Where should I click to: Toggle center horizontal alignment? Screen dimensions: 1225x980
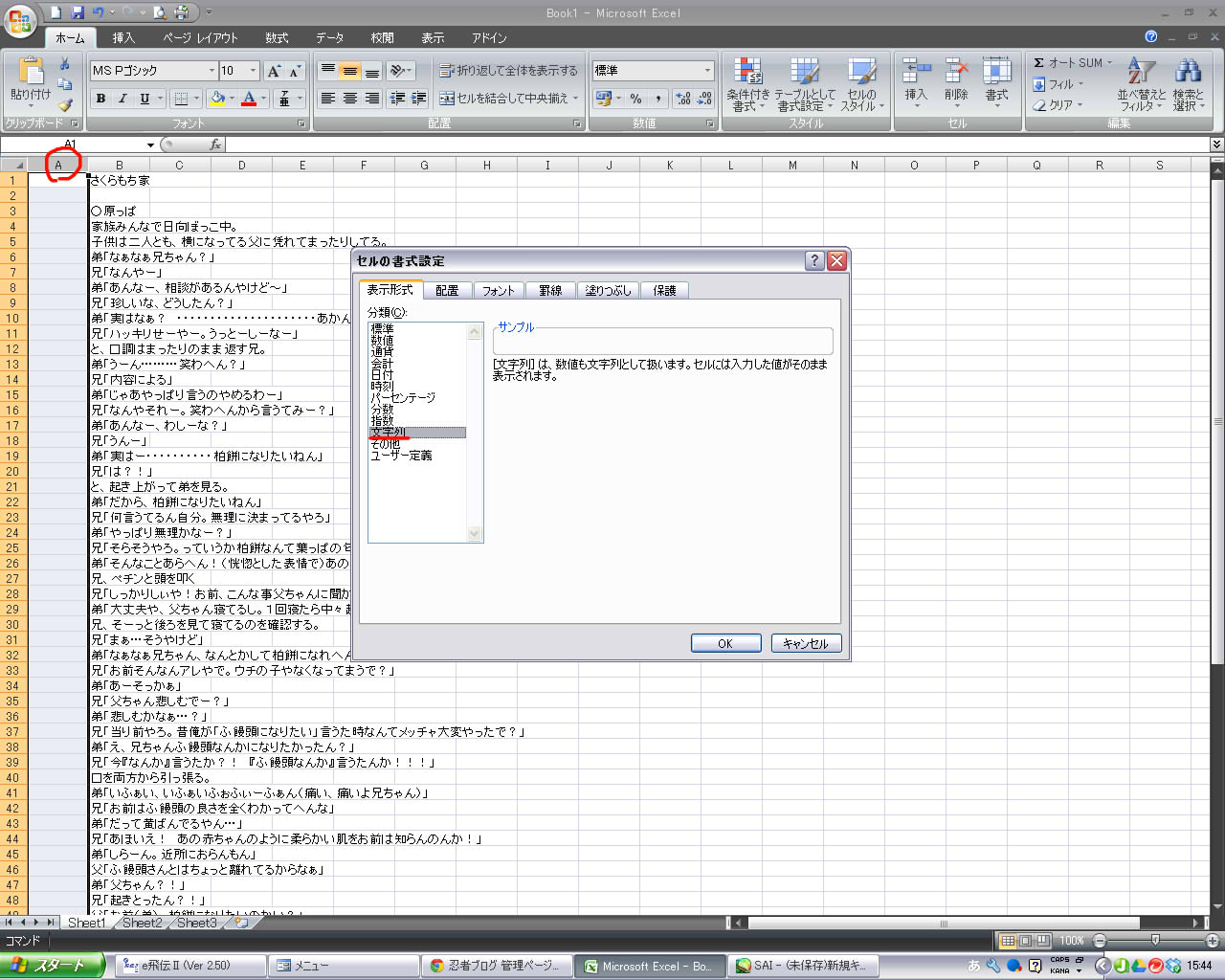(350, 99)
